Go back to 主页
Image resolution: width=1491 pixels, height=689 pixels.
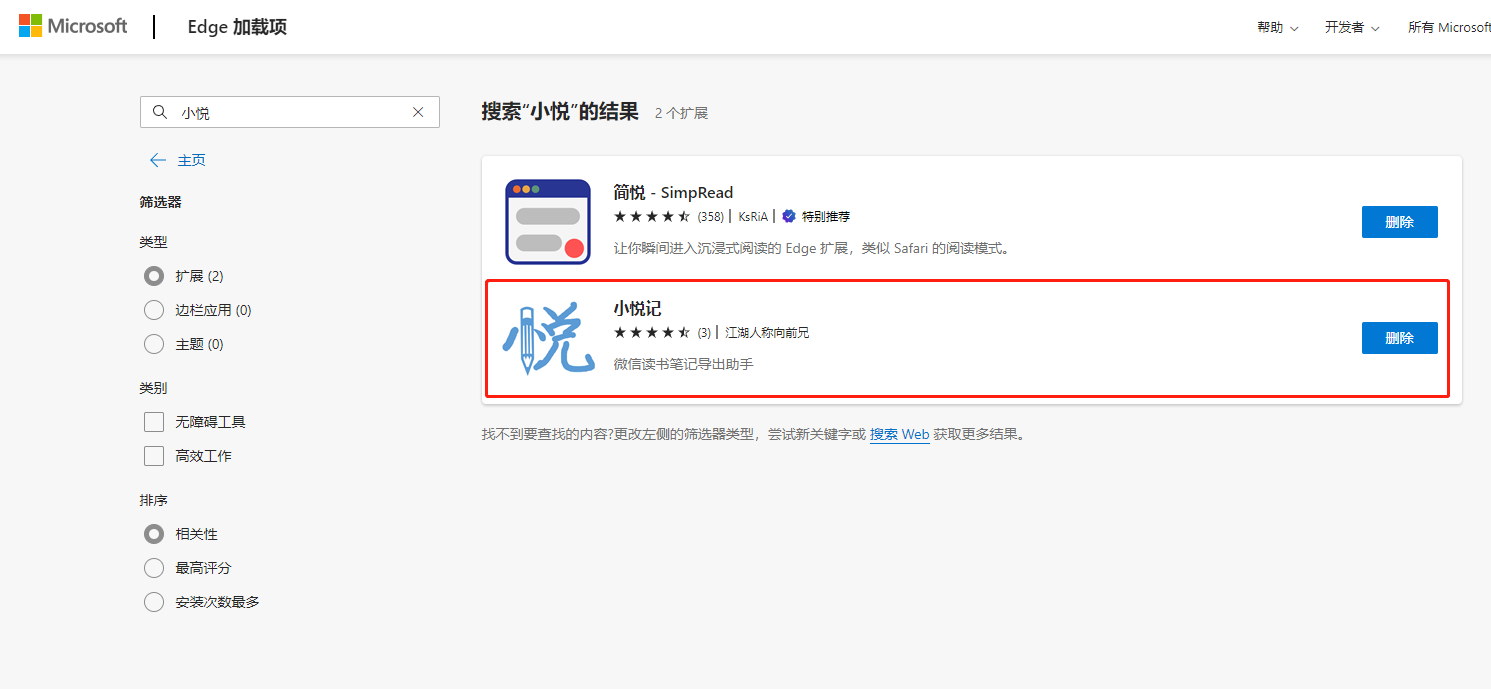coord(191,160)
